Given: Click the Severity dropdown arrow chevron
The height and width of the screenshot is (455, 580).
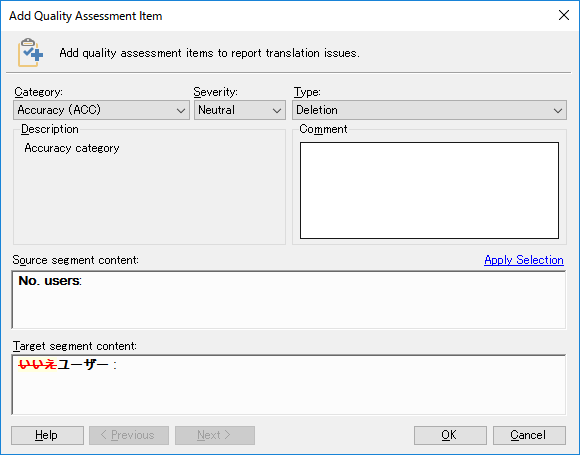Looking at the screenshot, I should click(x=277, y=110).
